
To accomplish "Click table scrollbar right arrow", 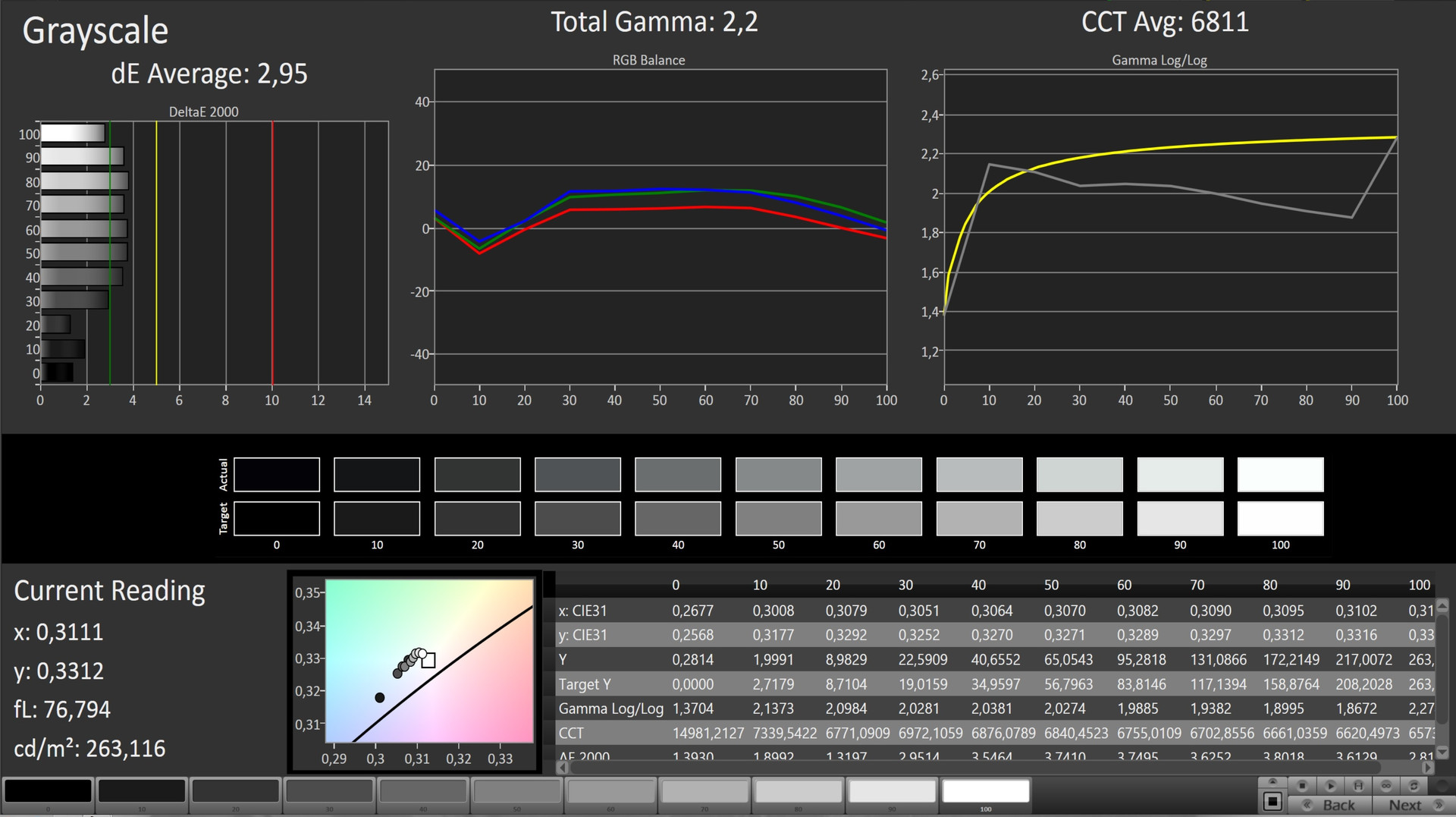I will (1428, 768).
